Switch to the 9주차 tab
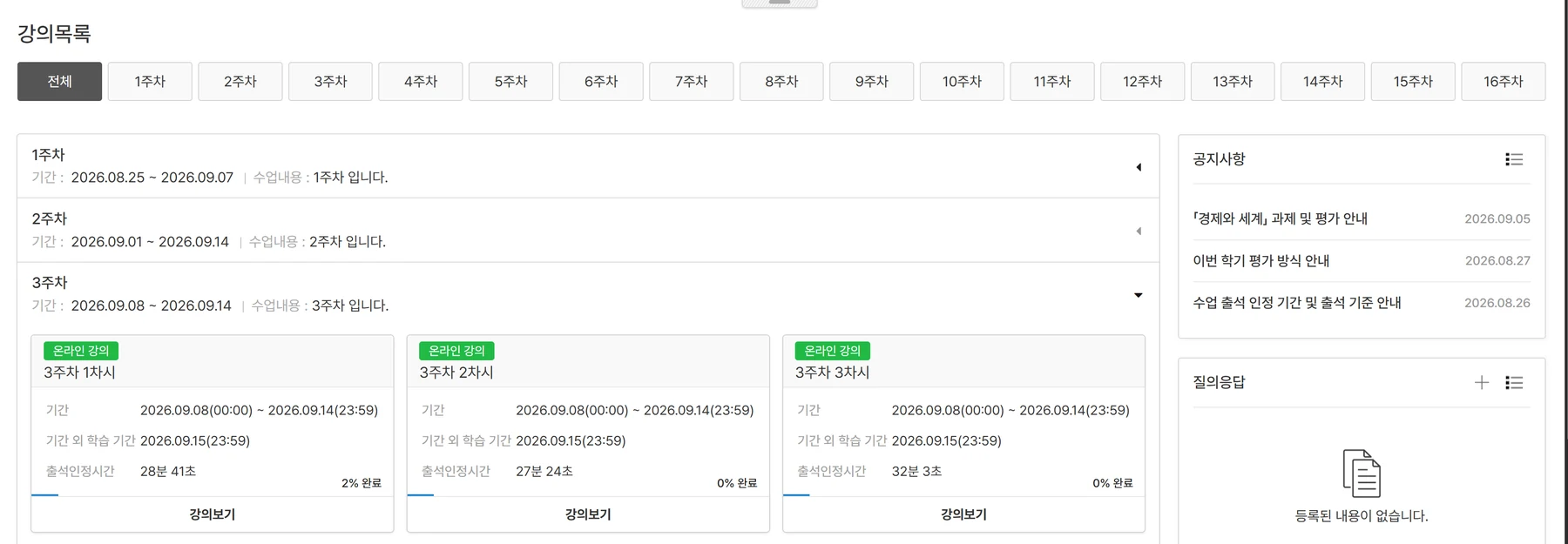1568x544 pixels. tap(872, 81)
